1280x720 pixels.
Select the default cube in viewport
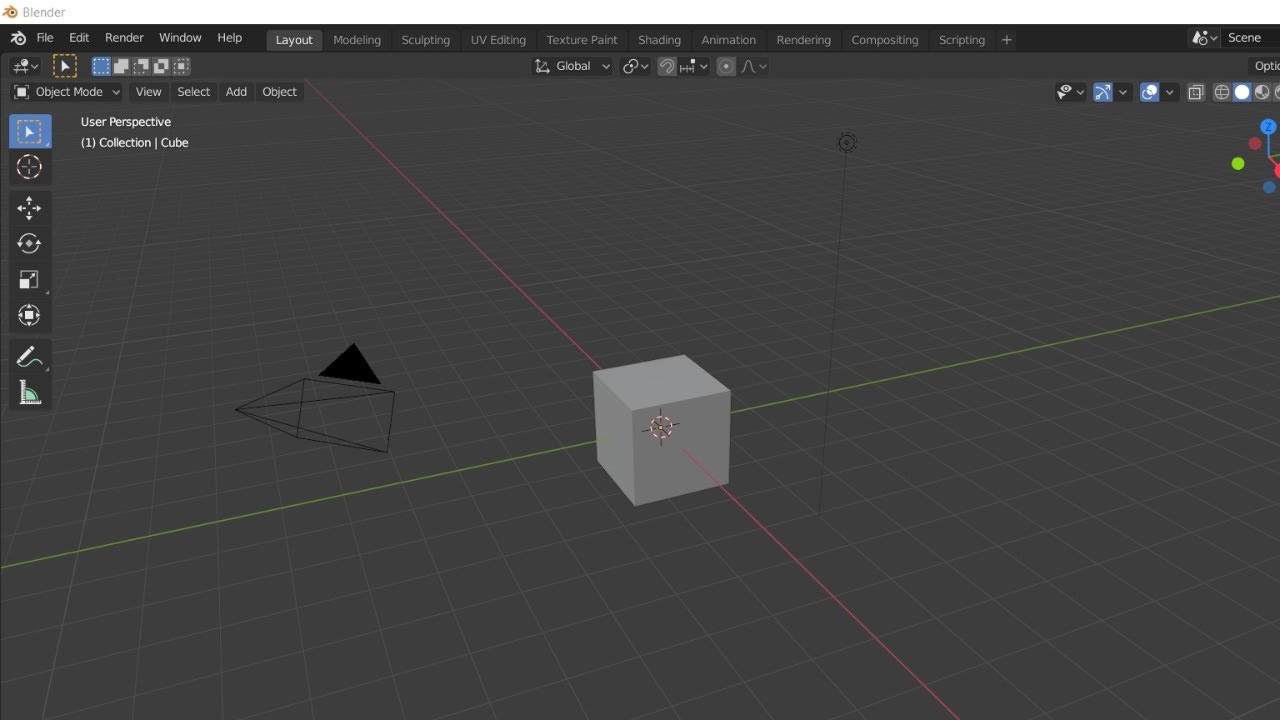pyautogui.click(x=662, y=430)
